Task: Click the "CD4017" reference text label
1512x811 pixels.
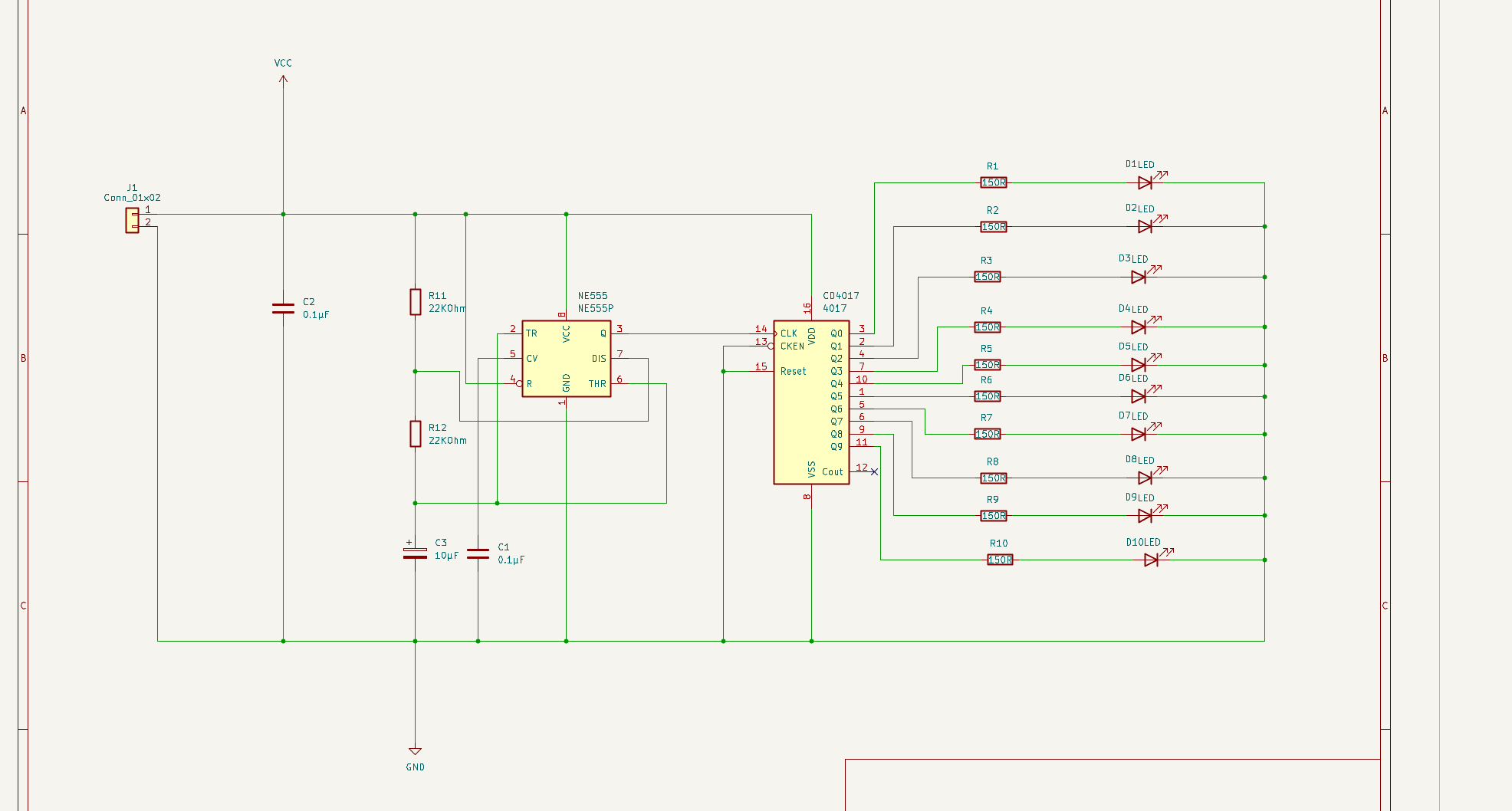Action: pyautogui.click(x=841, y=296)
